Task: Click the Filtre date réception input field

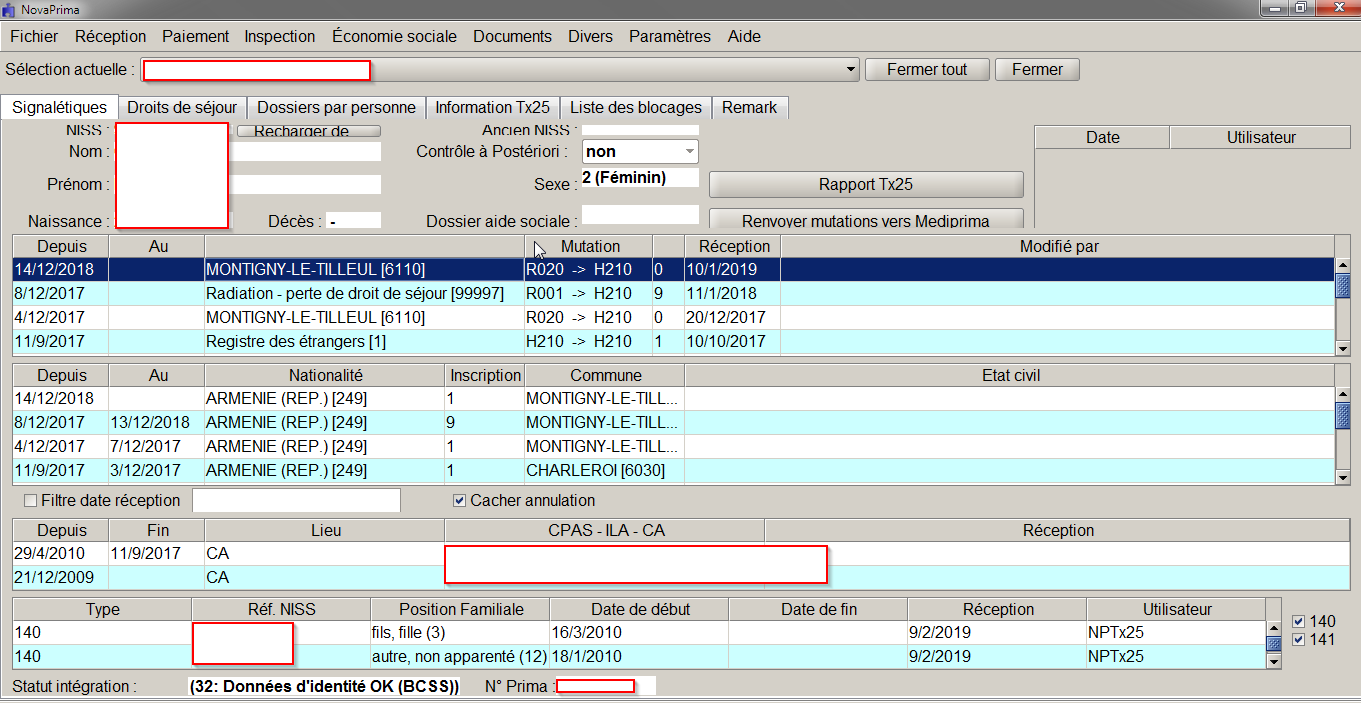Action: click(296, 500)
